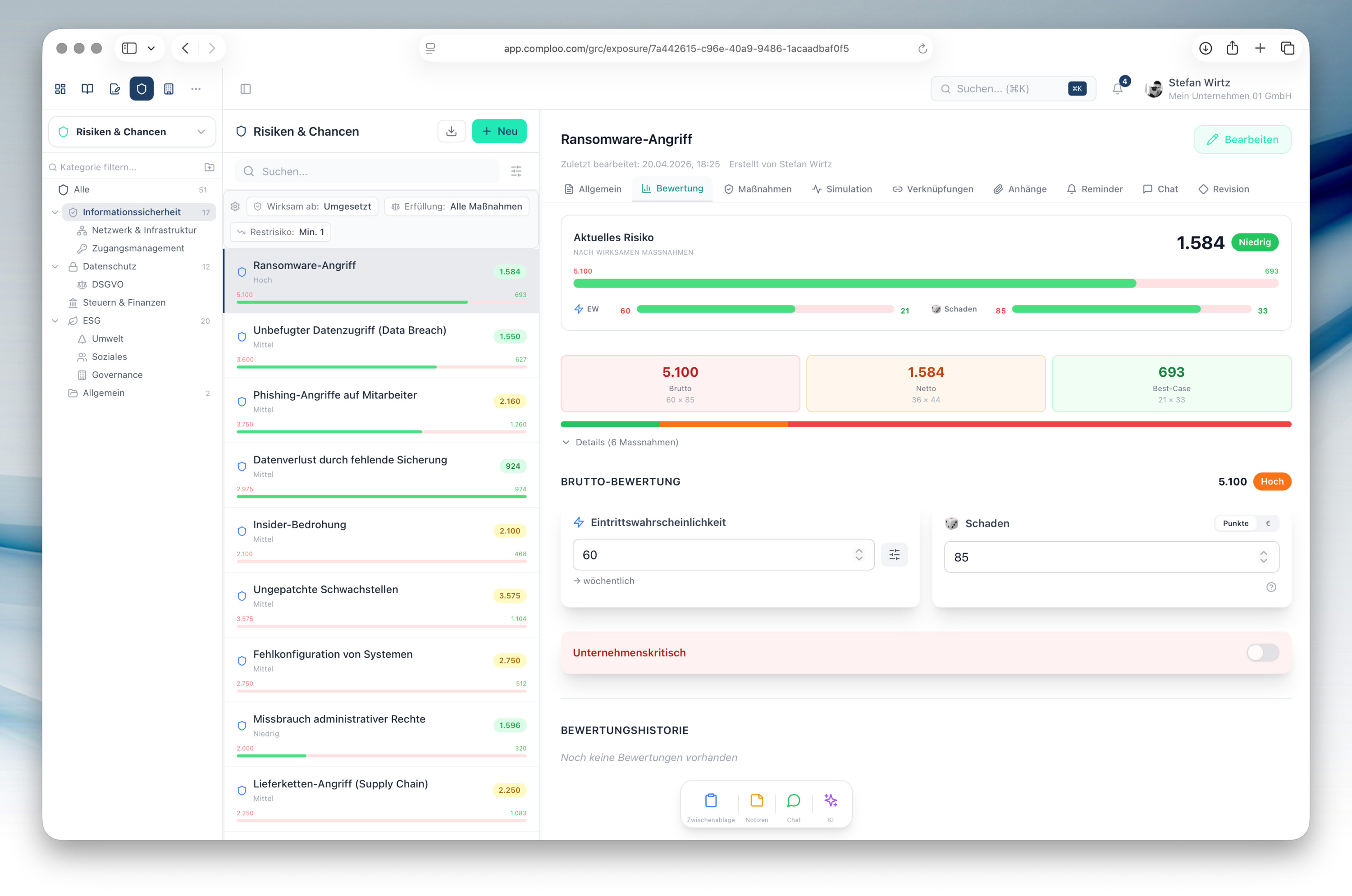Toggle the Unternehmenskritisch switch
This screenshot has height=896, width=1352.
[1262, 653]
